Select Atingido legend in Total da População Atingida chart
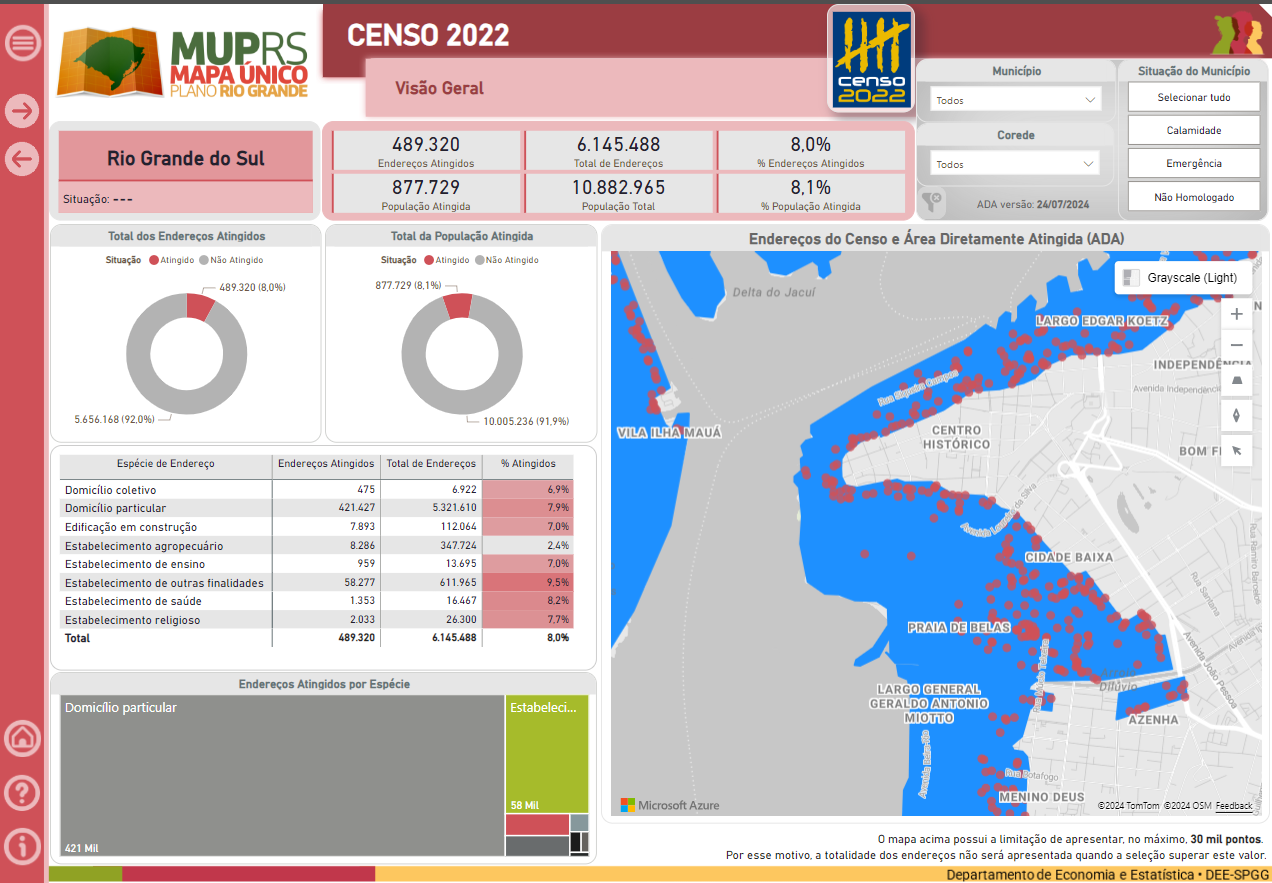Image resolution: width=1272 pixels, height=883 pixels. coord(446,260)
